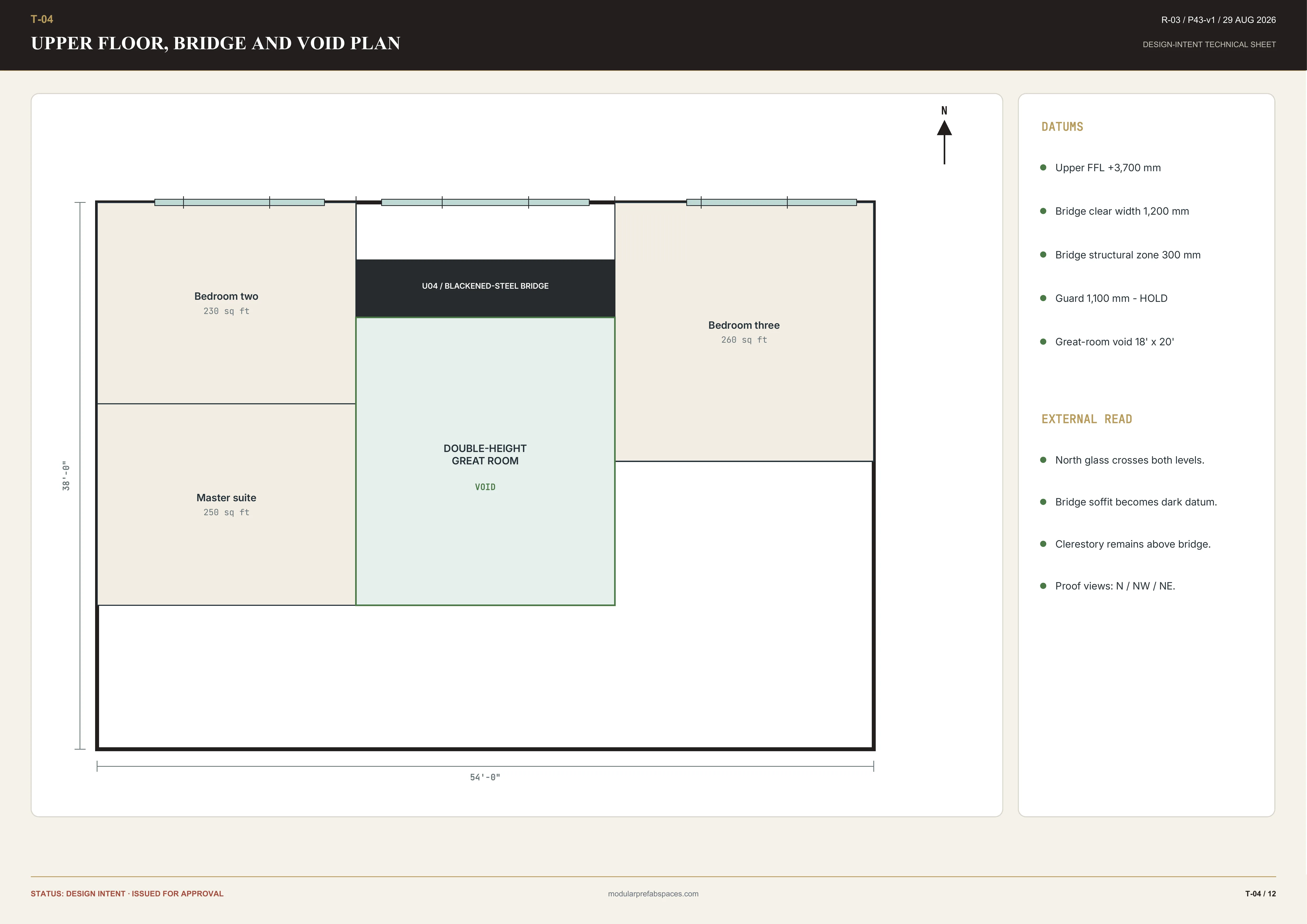The image size is (1307, 924).
Task: Click the T-04 / 12 page number
Action: 1260,894
